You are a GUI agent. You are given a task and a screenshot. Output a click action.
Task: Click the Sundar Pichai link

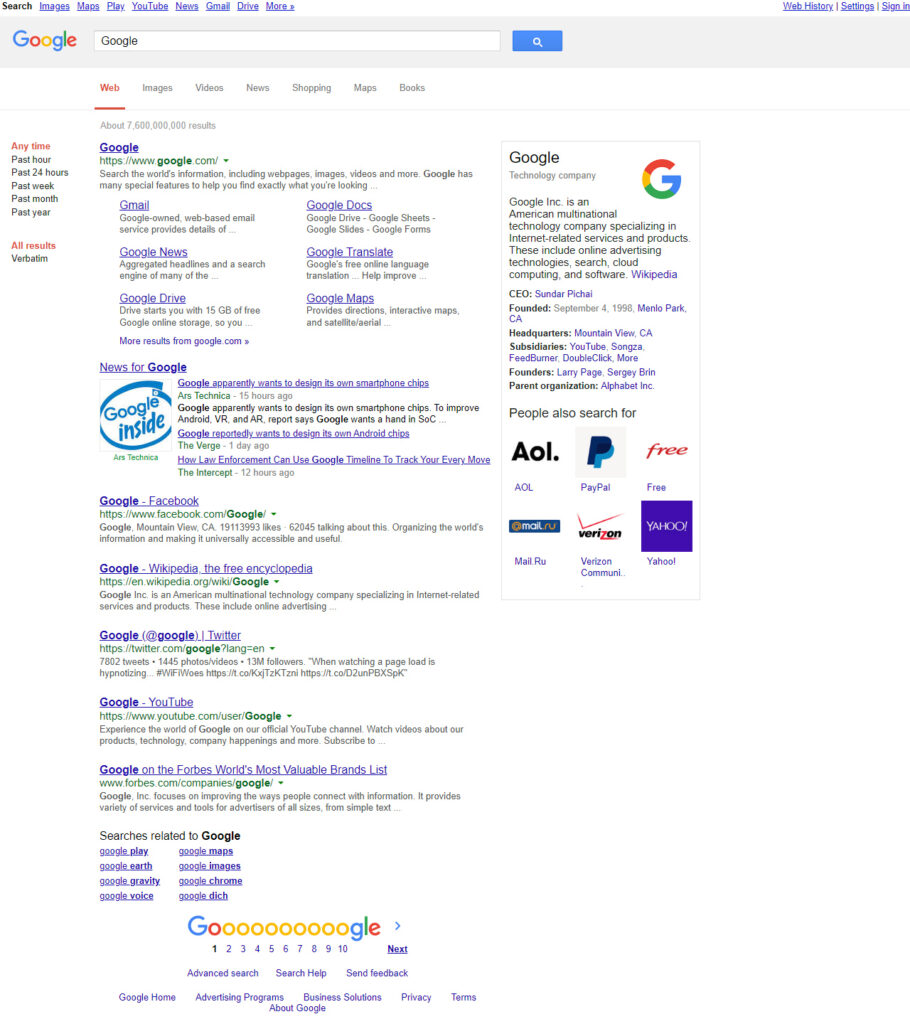point(563,294)
